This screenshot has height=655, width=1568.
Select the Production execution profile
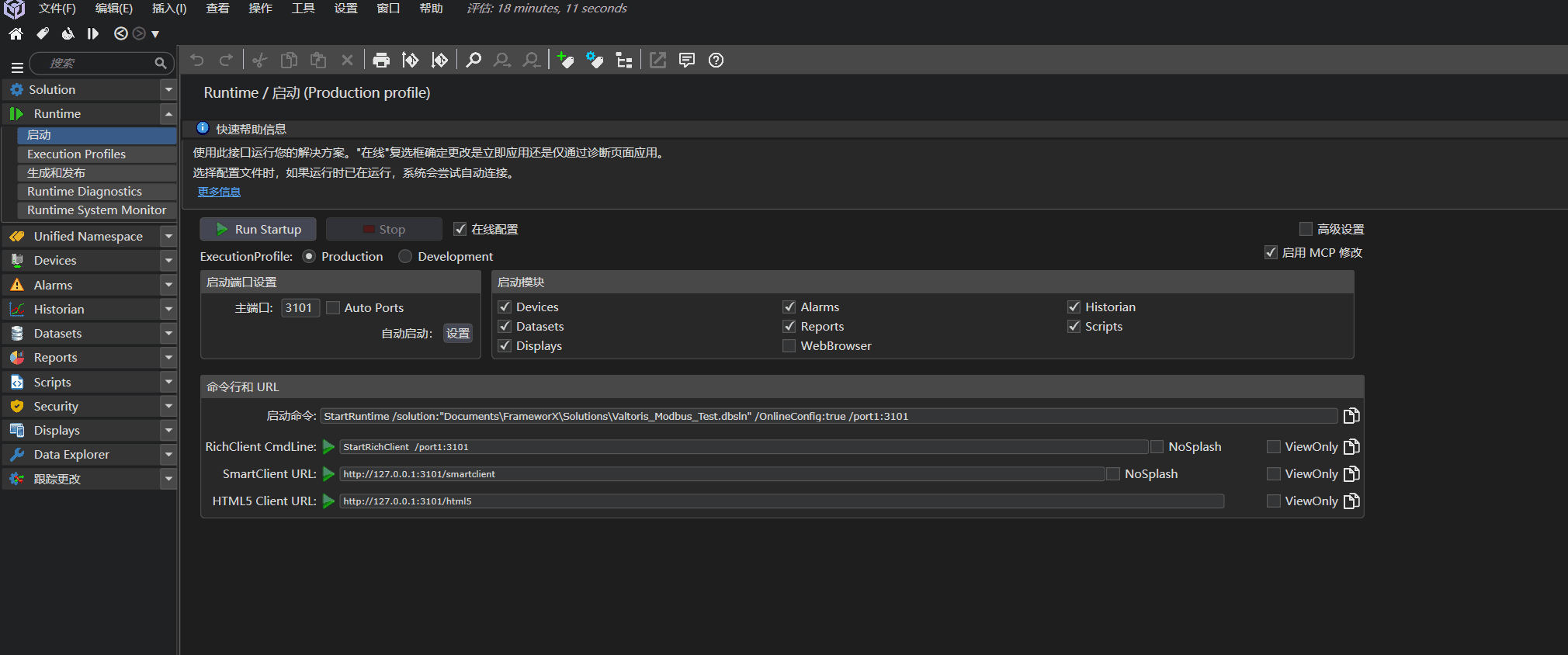tap(309, 256)
